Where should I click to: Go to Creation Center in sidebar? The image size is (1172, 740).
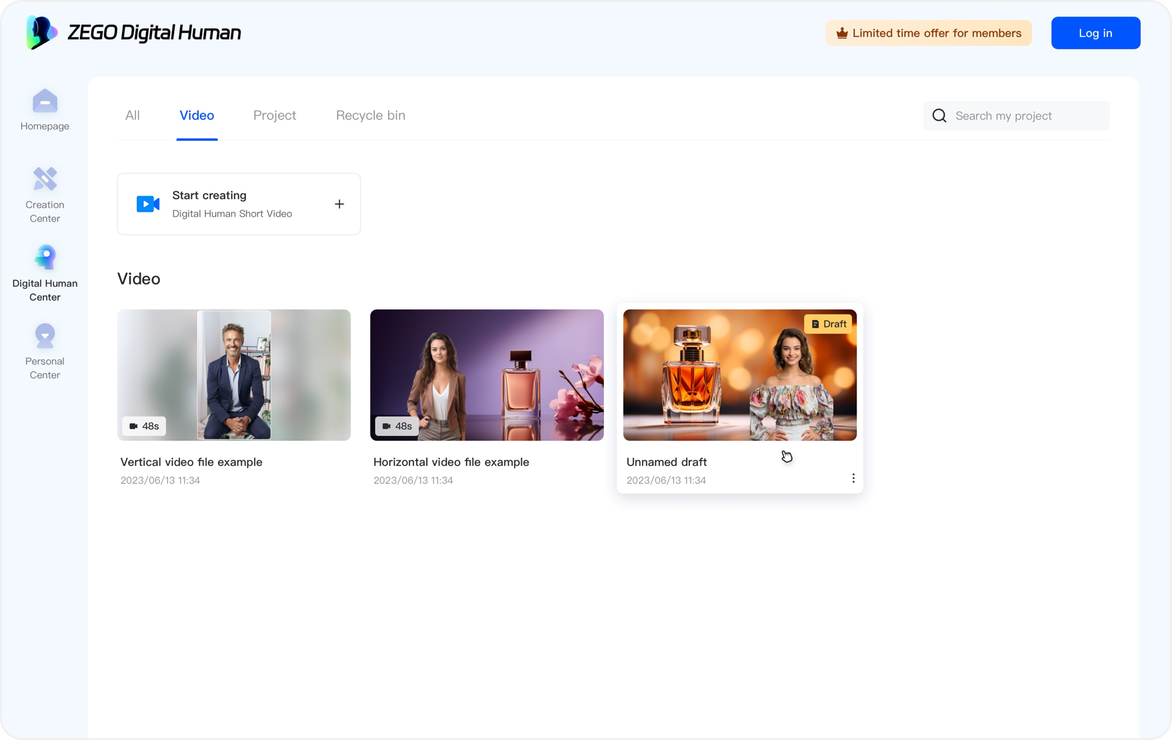coord(45,180)
